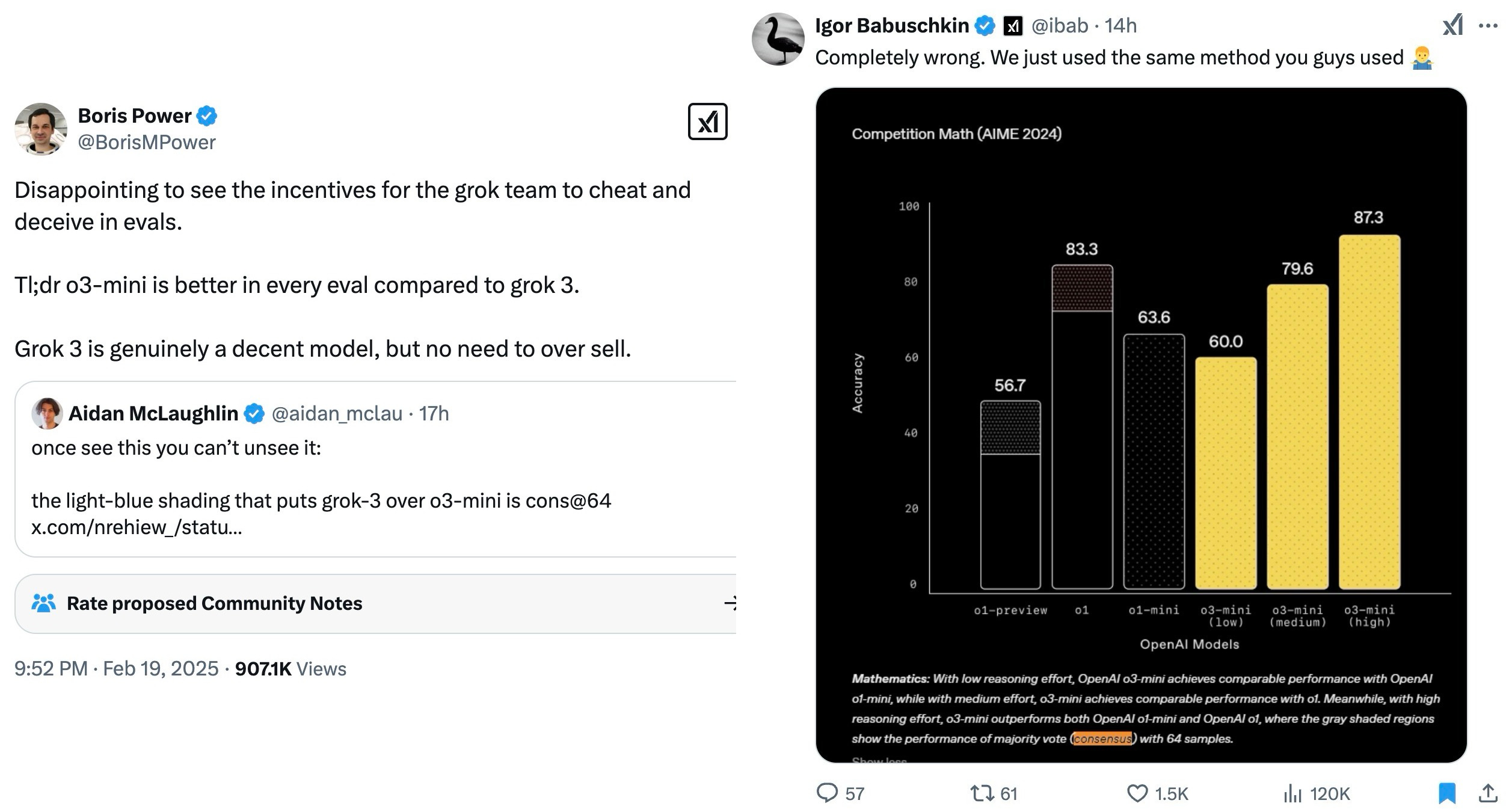Click the reply icon under Igor's tweet
The height and width of the screenshot is (812, 1512).
click(x=827, y=793)
